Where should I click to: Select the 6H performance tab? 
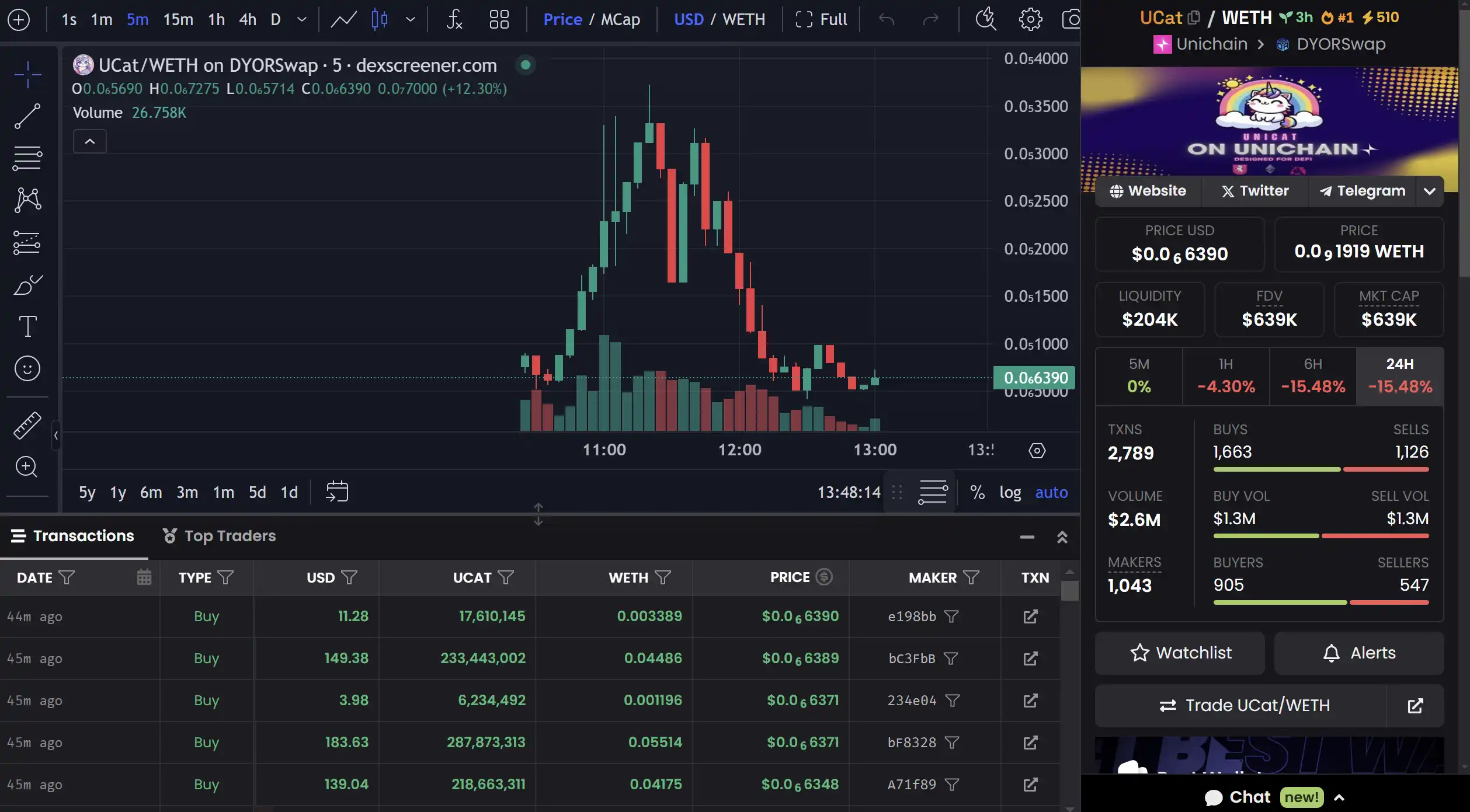tap(1312, 376)
